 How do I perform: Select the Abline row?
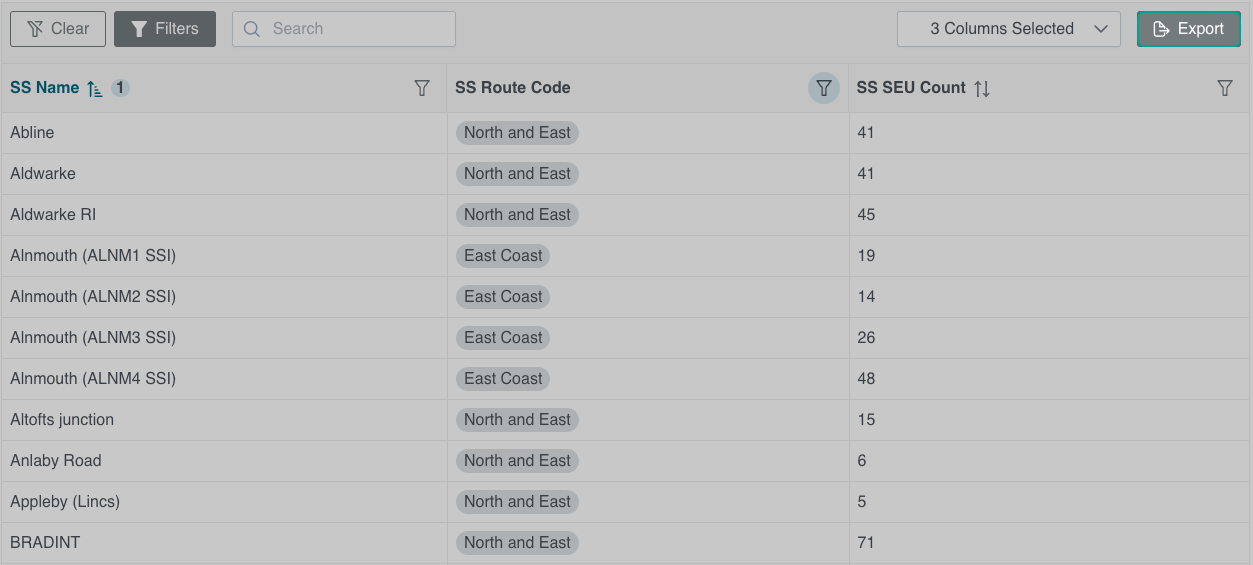pyautogui.click(x=33, y=133)
